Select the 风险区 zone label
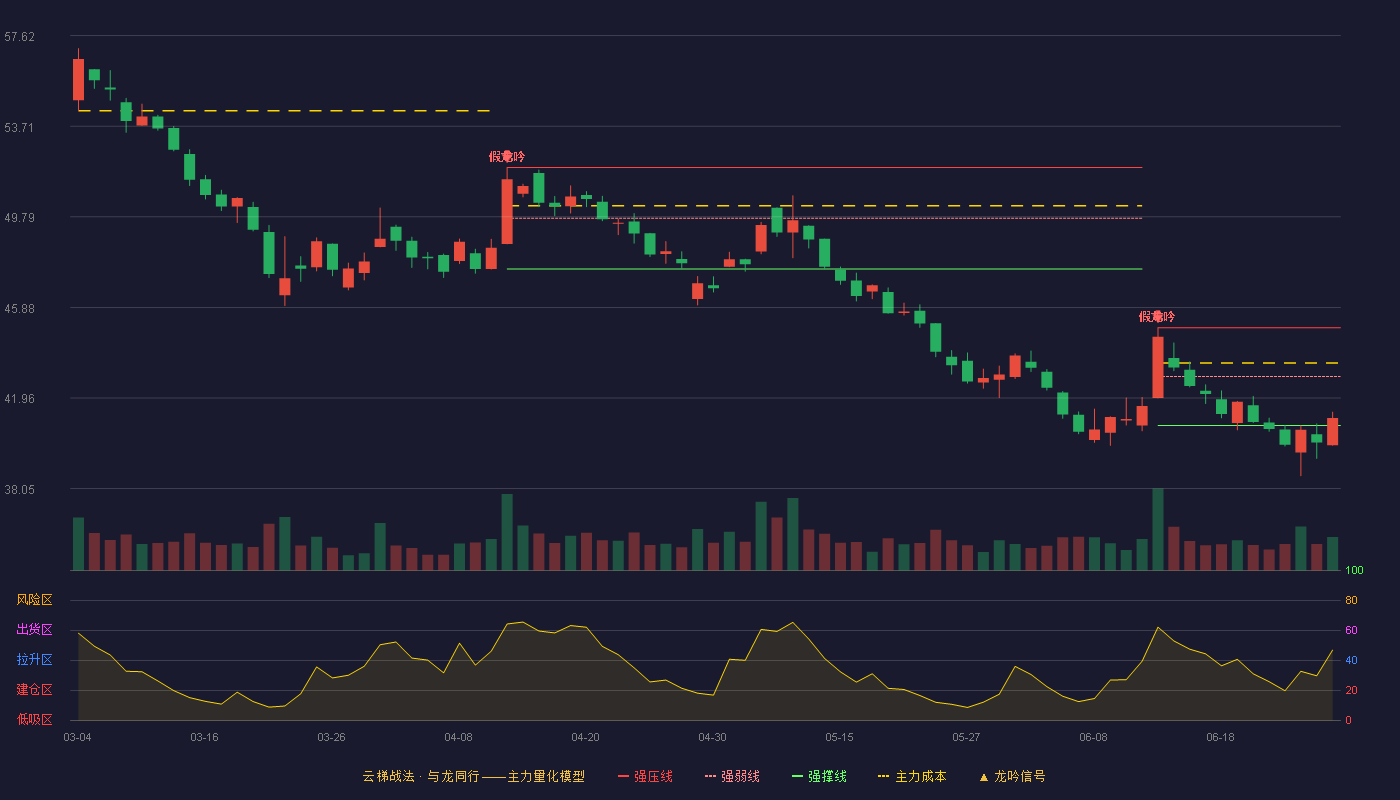 (x=34, y=600)
